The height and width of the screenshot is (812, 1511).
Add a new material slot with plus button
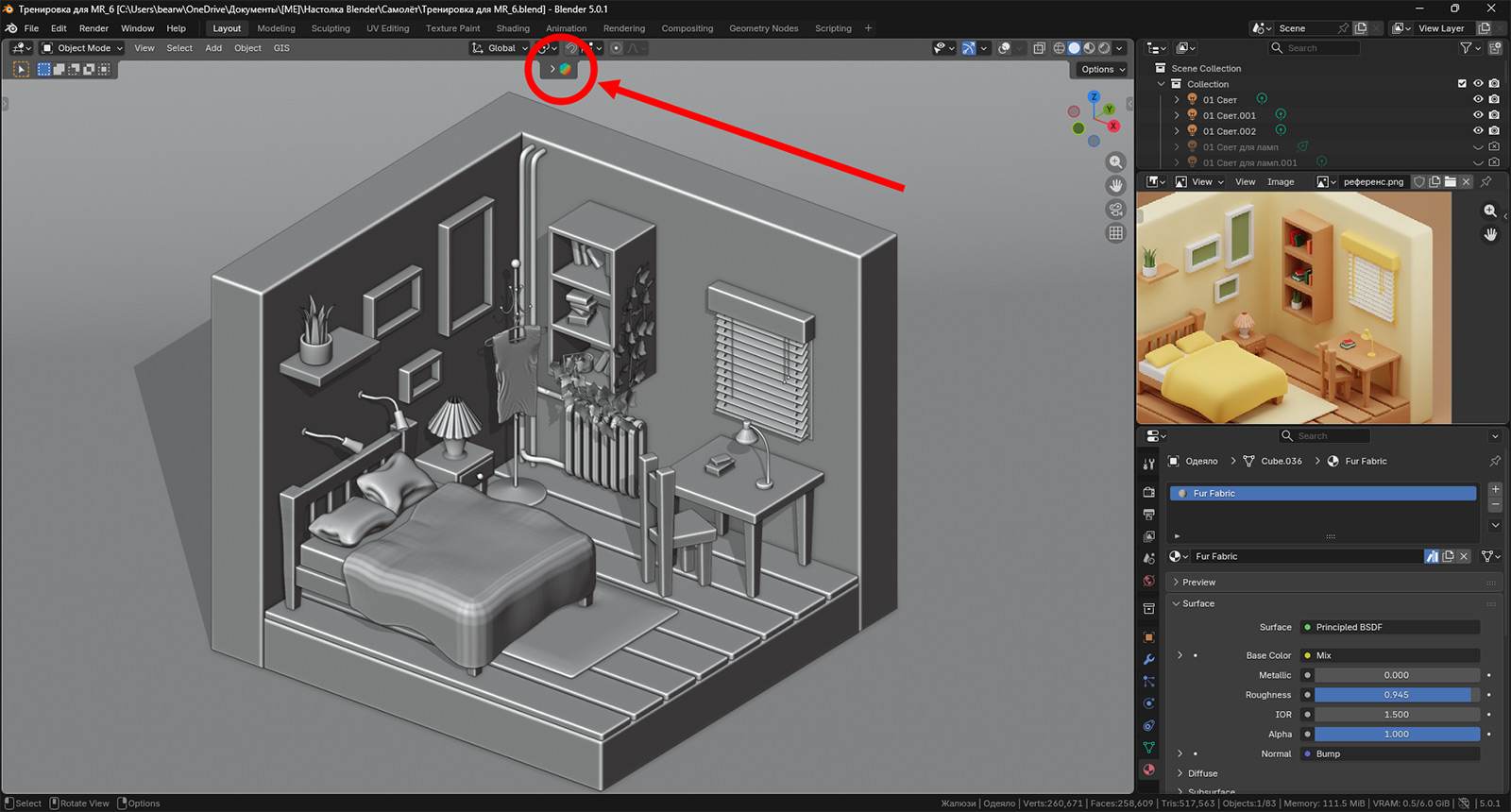(1495, 489)
